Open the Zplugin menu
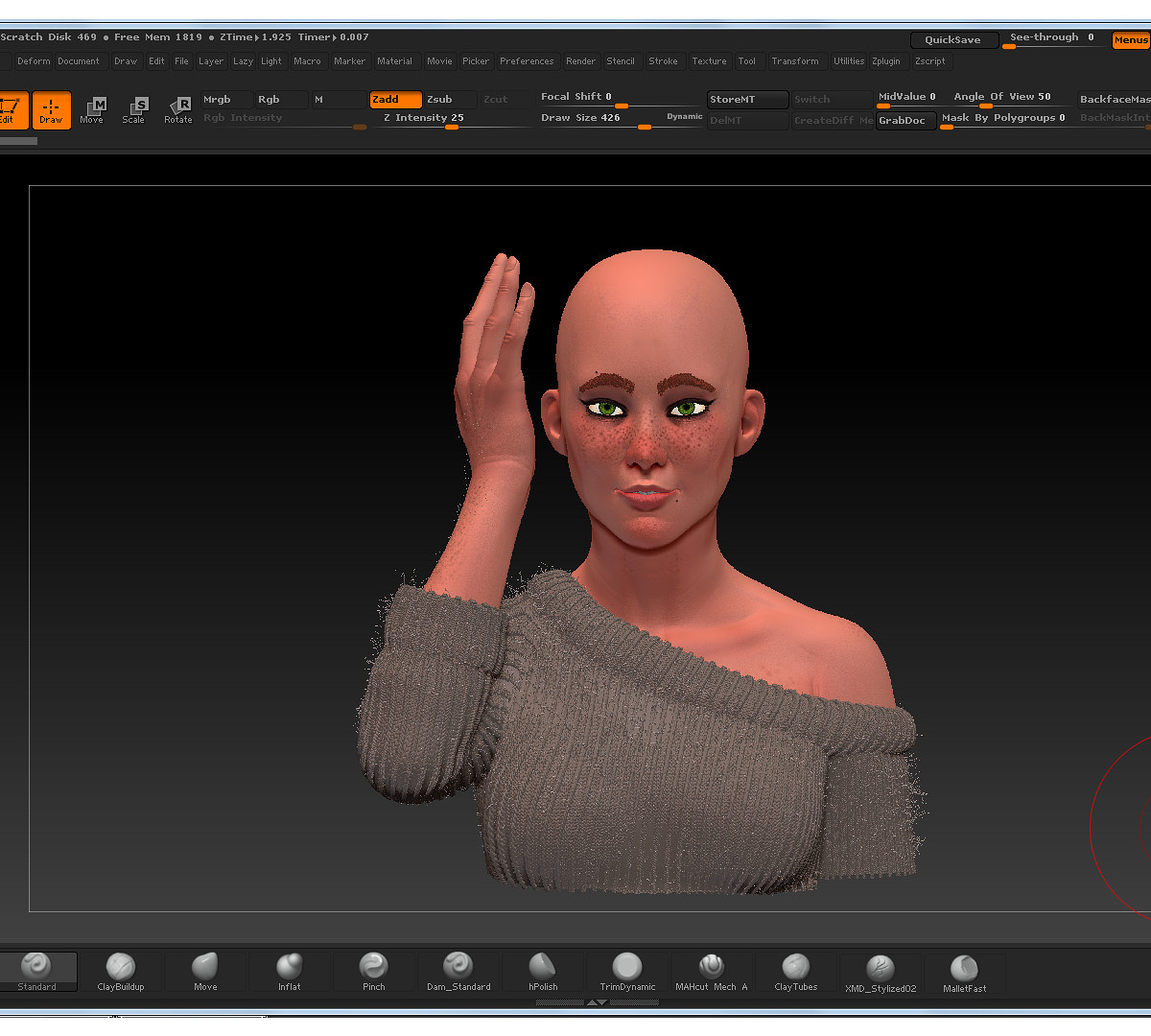This screenshot has width=1151, height=1036. (886, 61)
